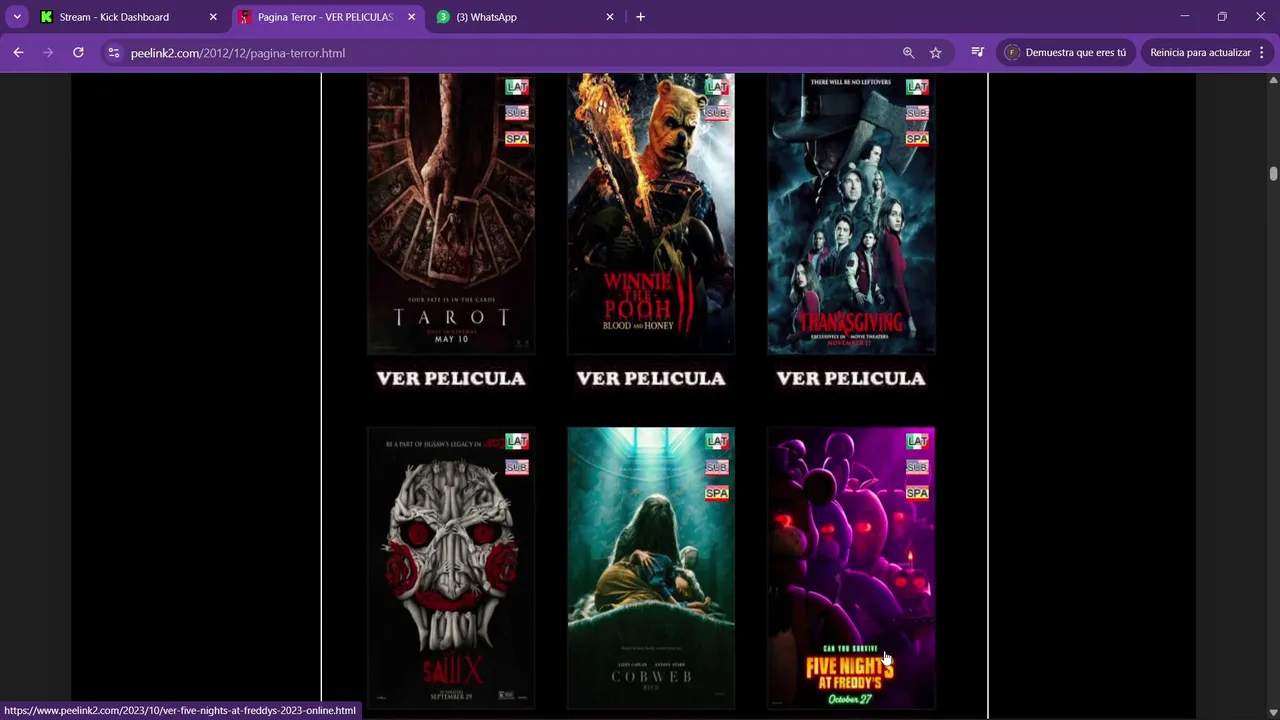
Task: Go back to the previous page
Action: pos(18,52)
